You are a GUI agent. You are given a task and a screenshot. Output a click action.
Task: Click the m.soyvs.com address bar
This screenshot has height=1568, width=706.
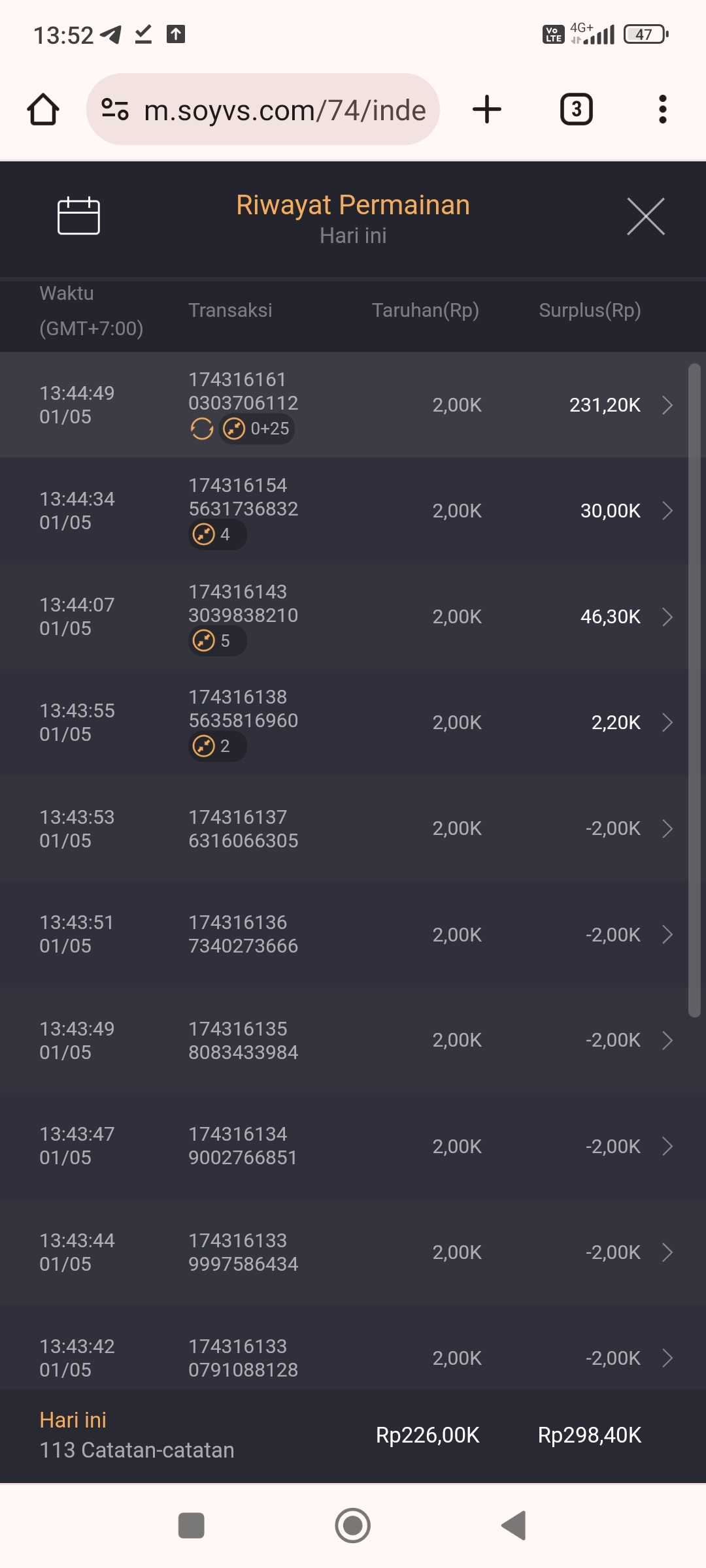click(x=284, y=110)
